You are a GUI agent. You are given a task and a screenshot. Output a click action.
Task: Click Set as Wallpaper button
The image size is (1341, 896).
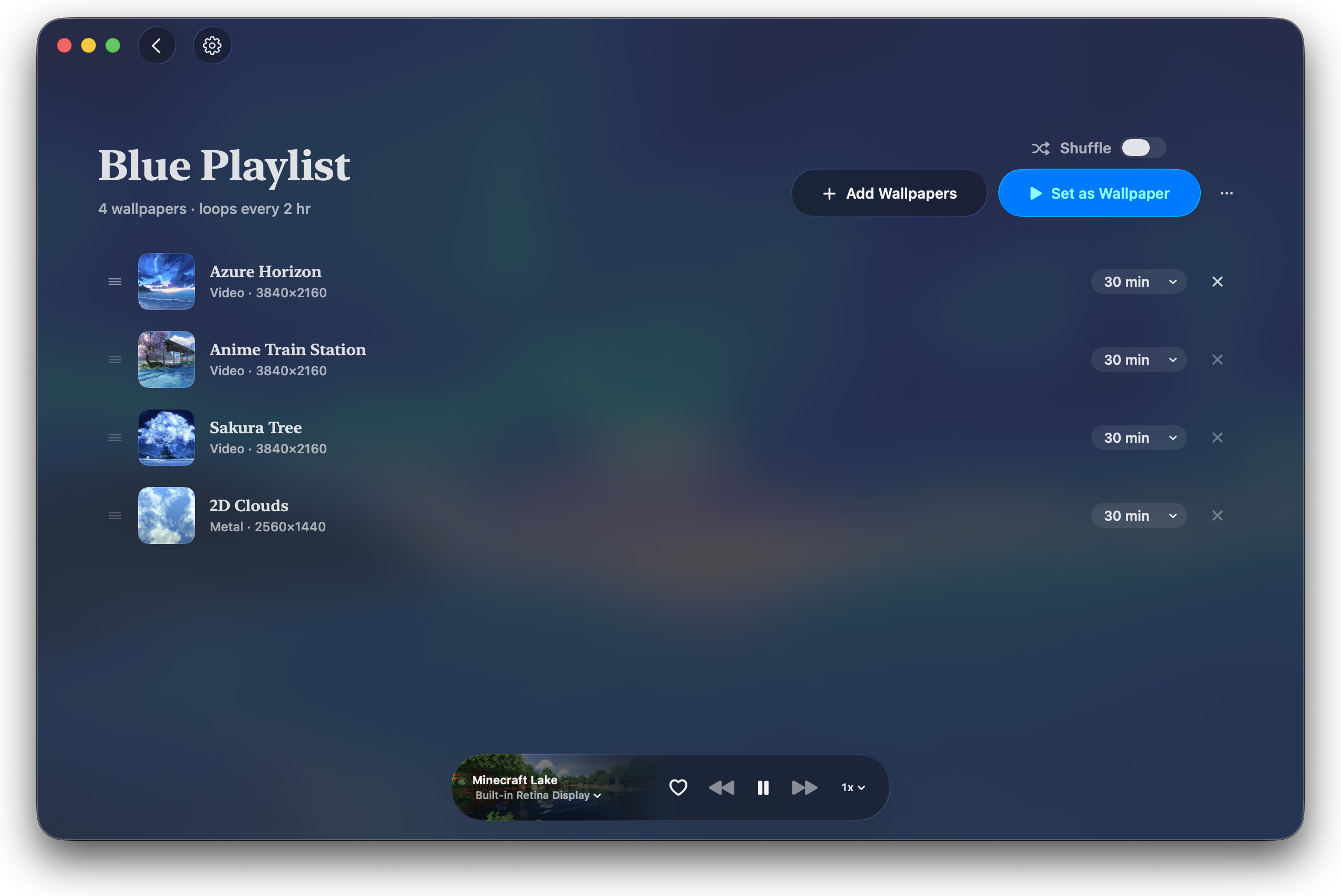click(x=1099, y=193)
